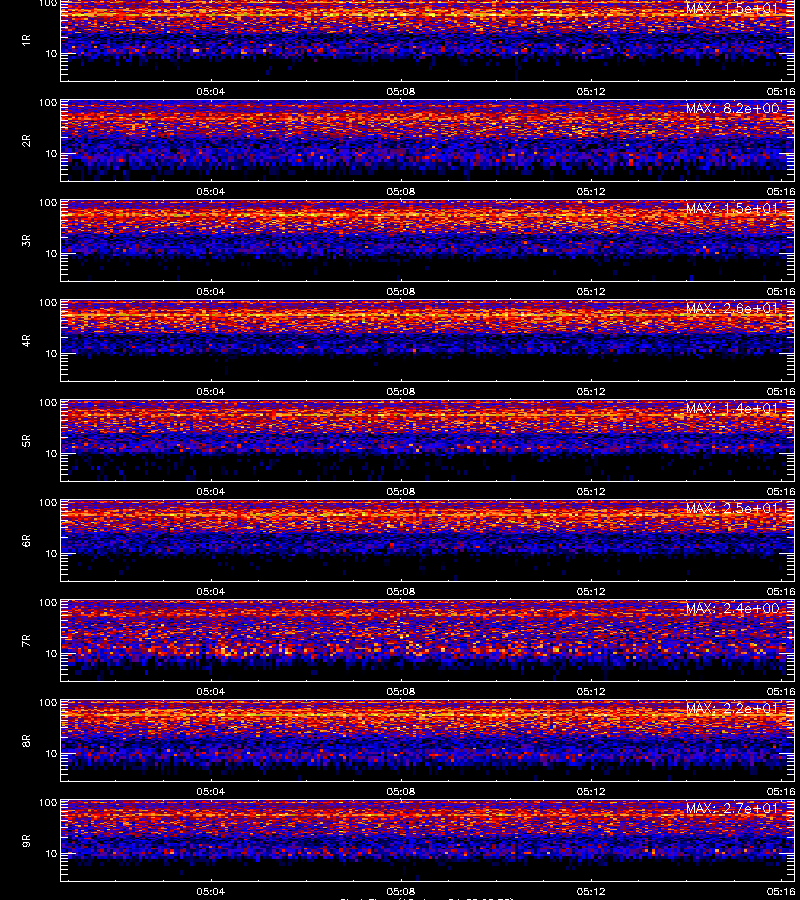Image resolution: width=800 pixels, height=900 pixels.
Task: Click the 100 y-axis label of panel 6R
Action: [48, 503]
